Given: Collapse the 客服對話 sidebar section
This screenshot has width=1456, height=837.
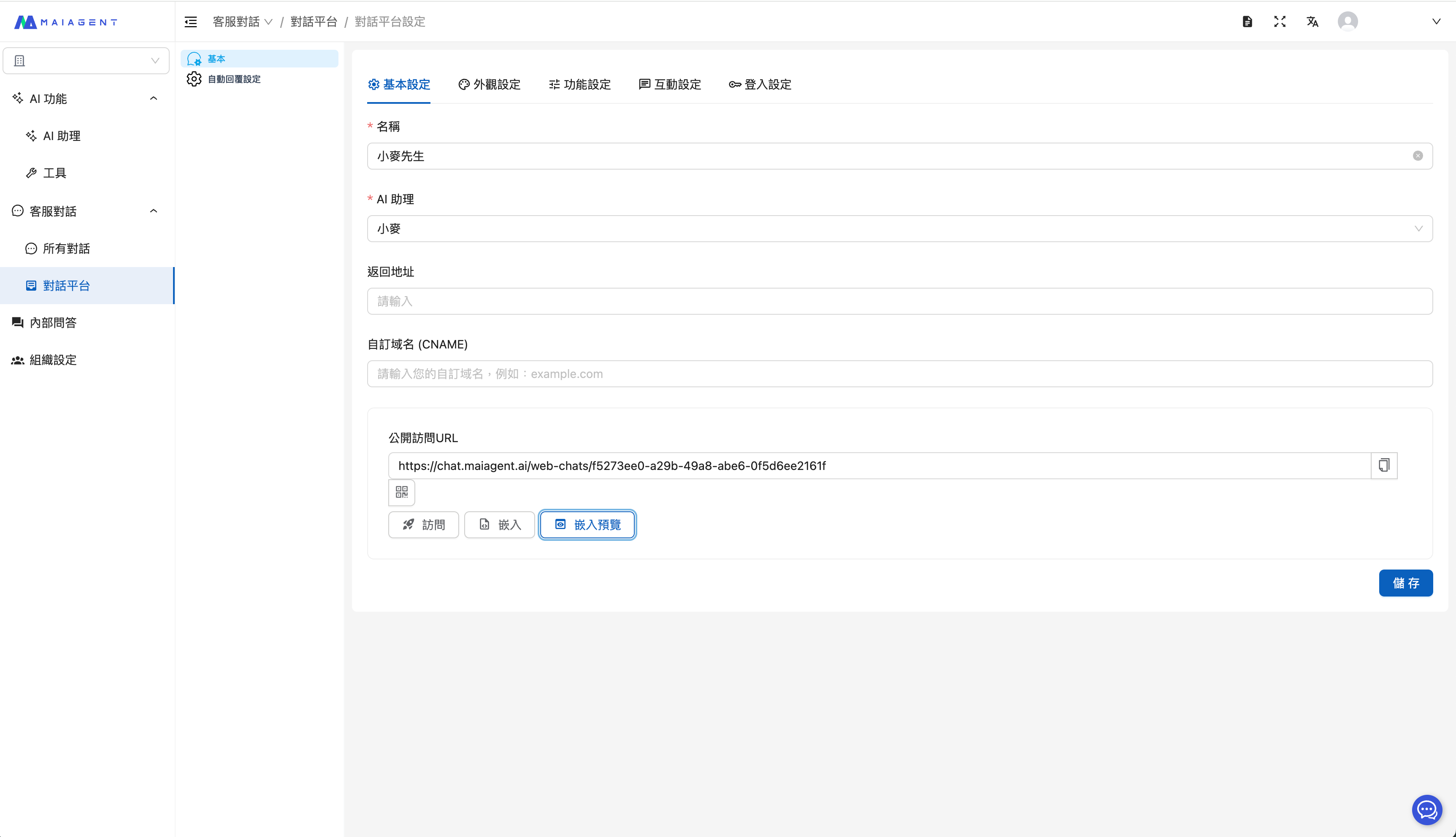Looking at the screenshot, I should click(x=154, y=211).
